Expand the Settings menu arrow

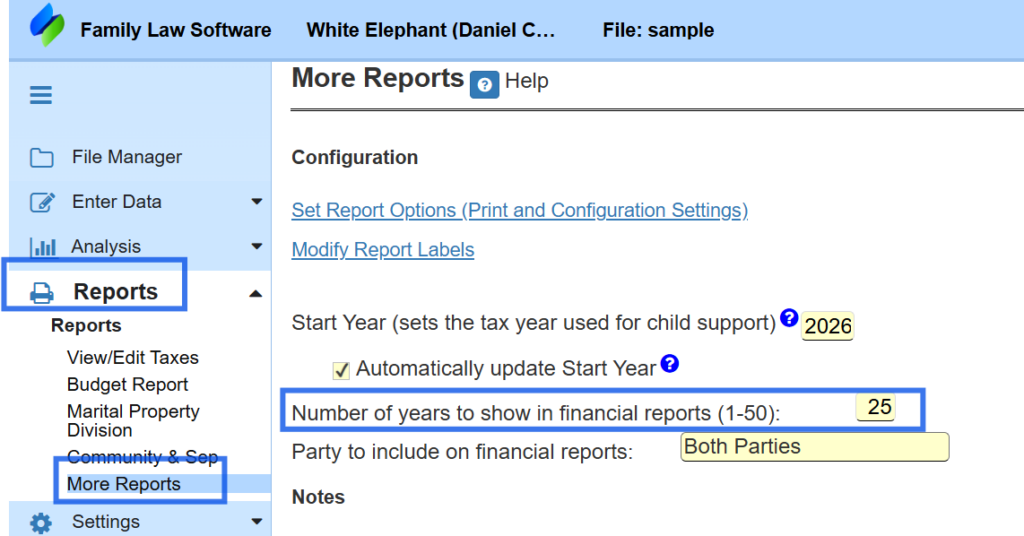257,522
